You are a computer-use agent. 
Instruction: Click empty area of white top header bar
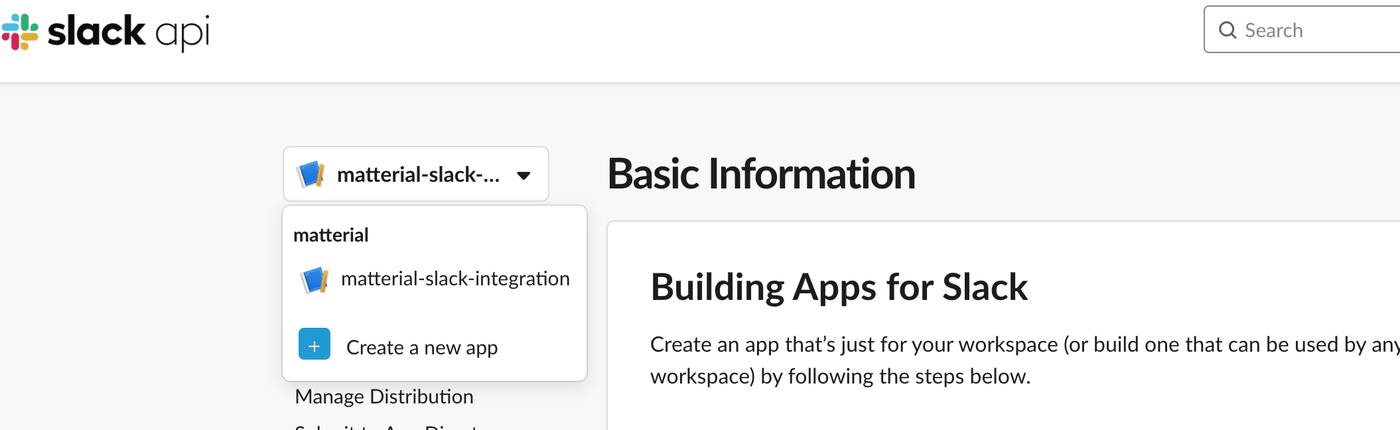[700, 40]
